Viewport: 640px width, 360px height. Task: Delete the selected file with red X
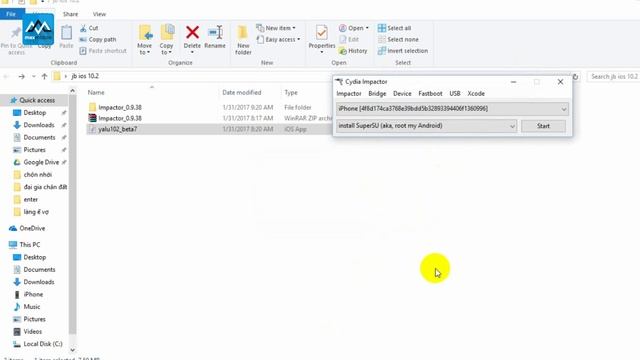pyautogui.click(x=192, y=38)
